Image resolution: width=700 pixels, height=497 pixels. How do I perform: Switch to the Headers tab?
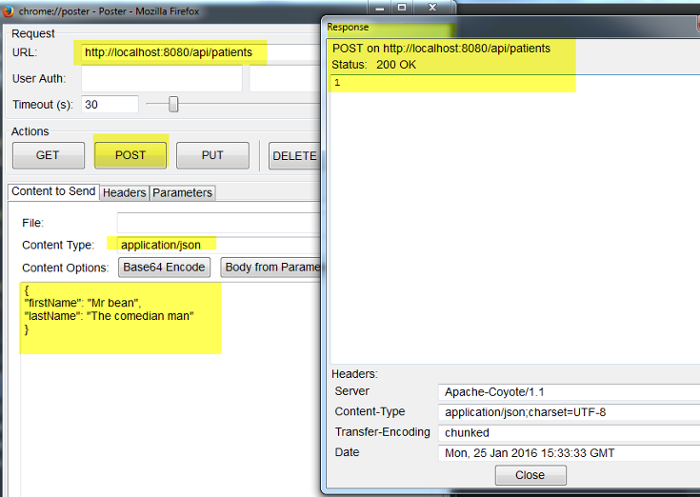pos(124,192)
